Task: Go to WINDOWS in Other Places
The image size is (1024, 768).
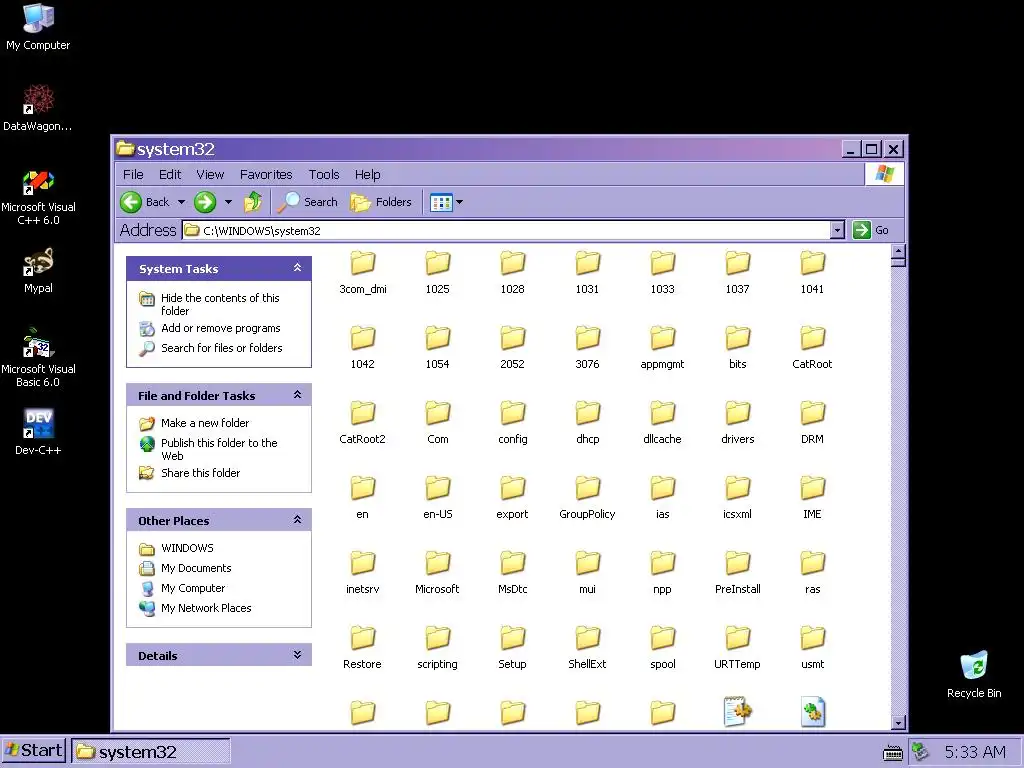Action: 187,548
